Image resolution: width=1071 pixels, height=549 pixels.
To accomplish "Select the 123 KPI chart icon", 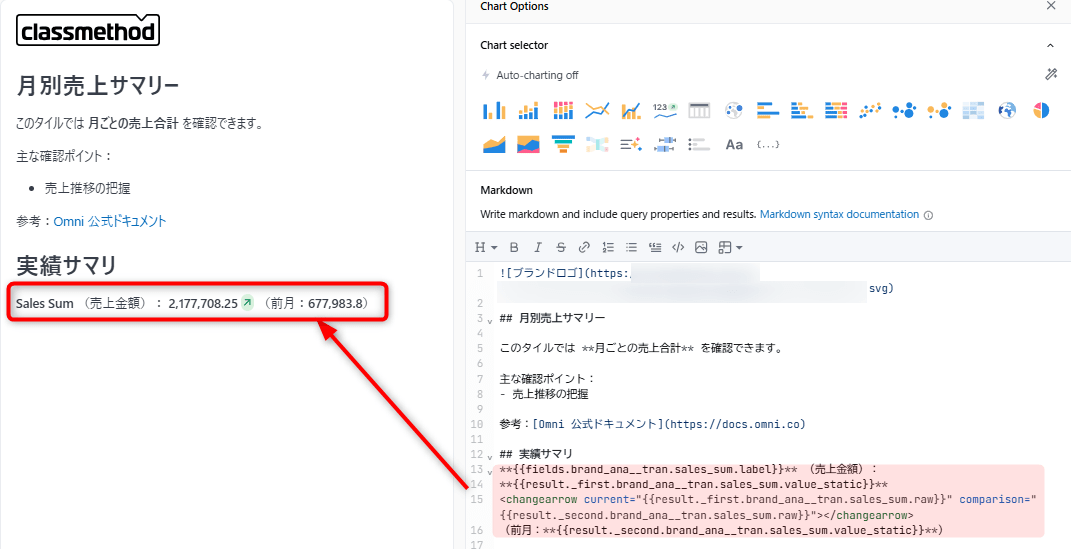I will (665, 110).
